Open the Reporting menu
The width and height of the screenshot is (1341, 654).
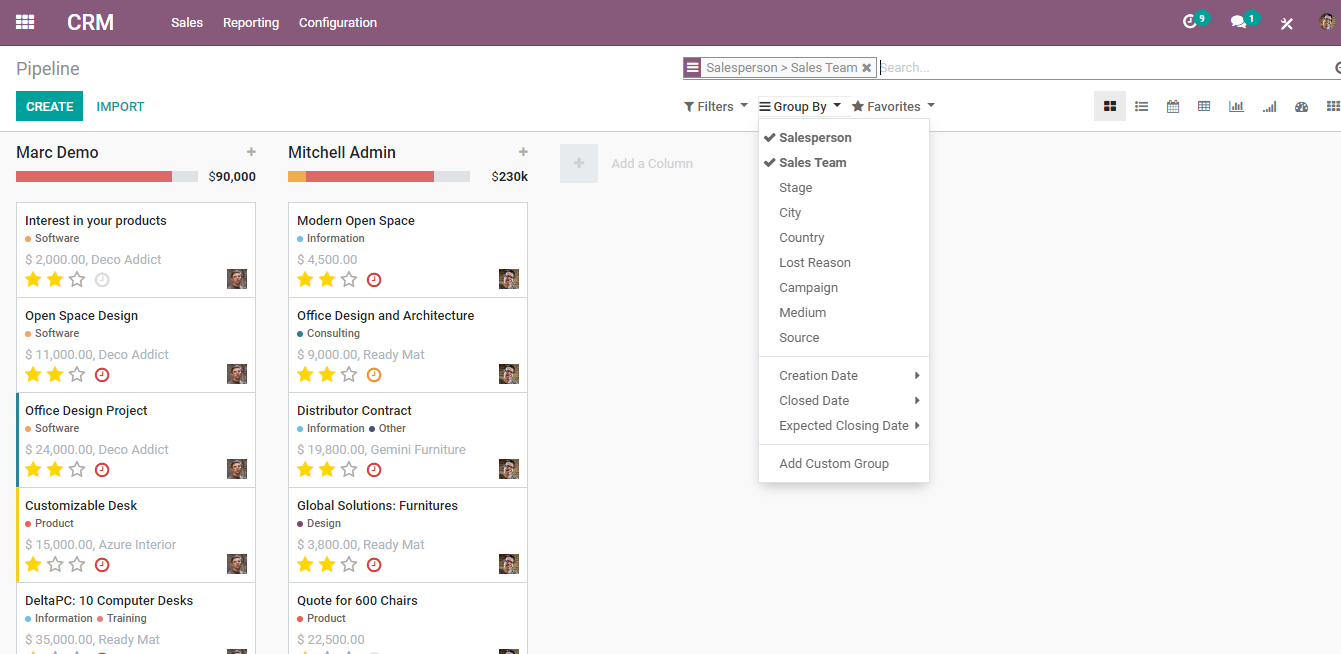pyautogui.click(x=251, y=22)
